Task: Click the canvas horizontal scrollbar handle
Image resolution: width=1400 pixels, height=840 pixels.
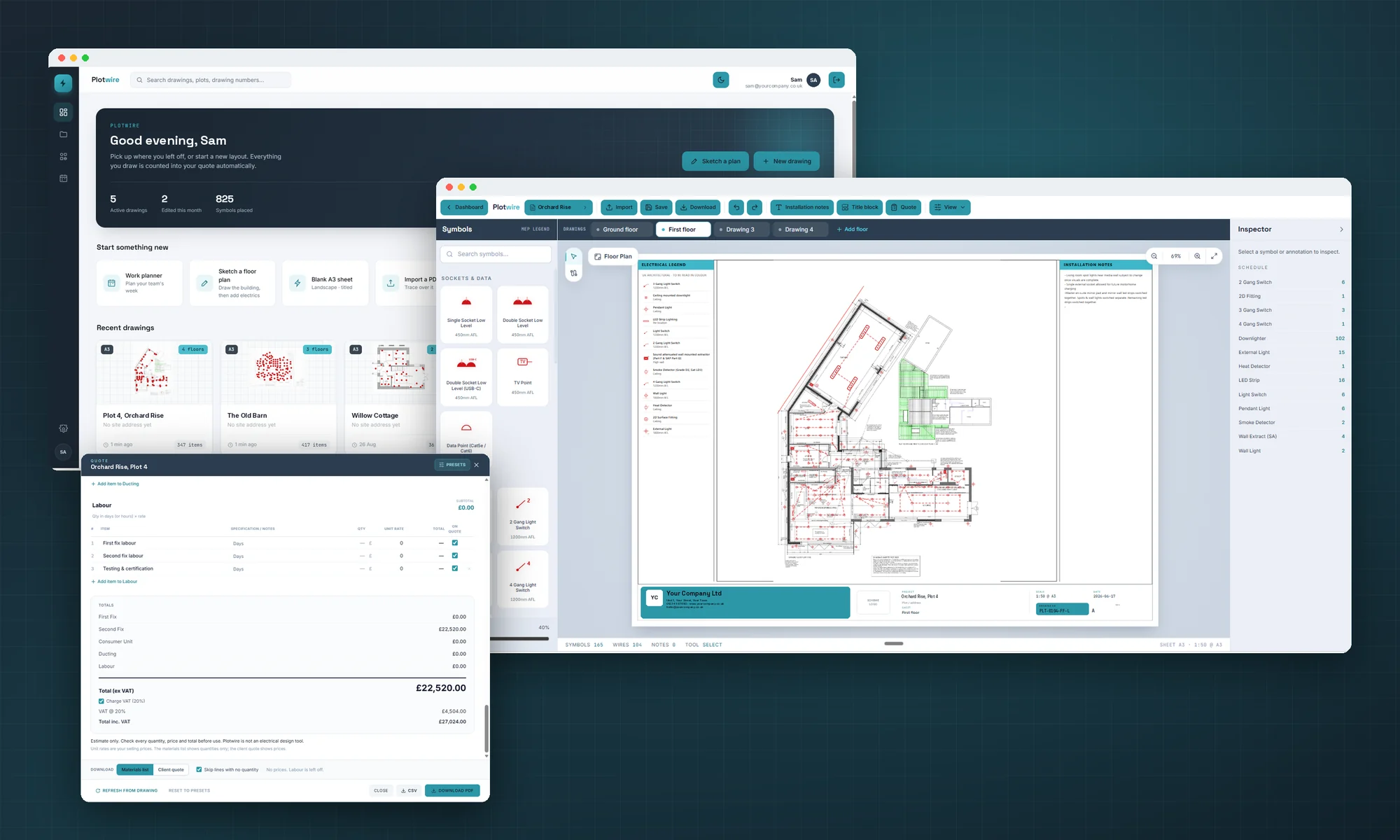Action: (894, 643)
